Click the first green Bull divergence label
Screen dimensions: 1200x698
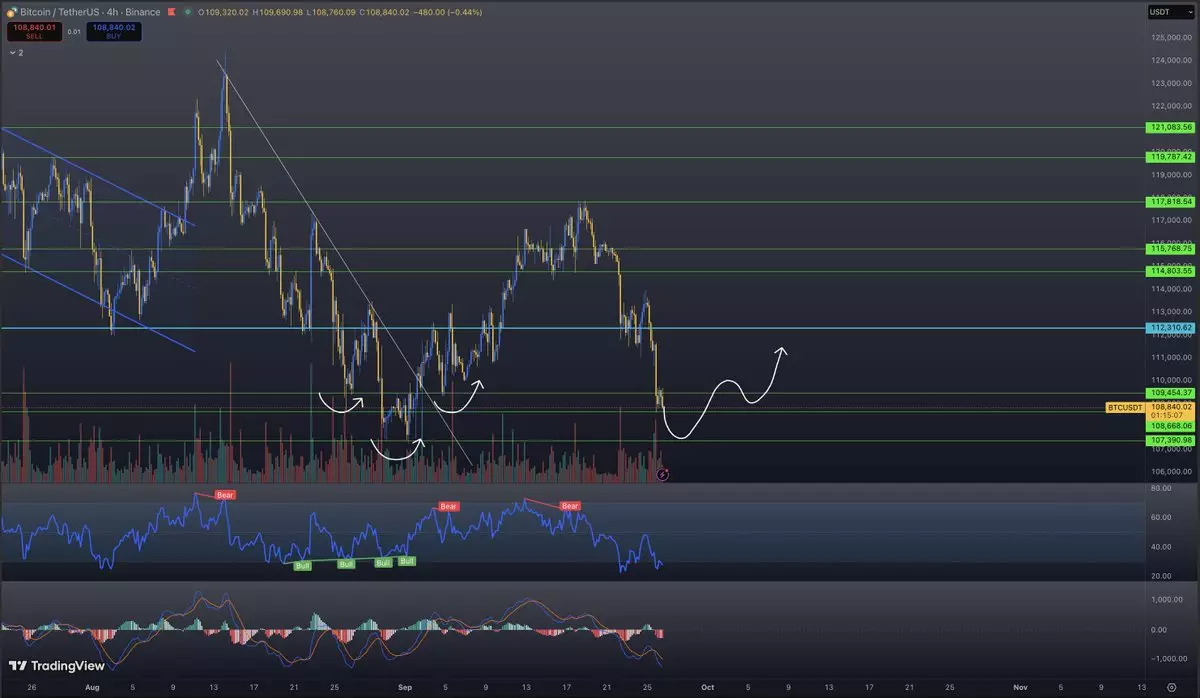pyautogui.click(x=303, y=565)
